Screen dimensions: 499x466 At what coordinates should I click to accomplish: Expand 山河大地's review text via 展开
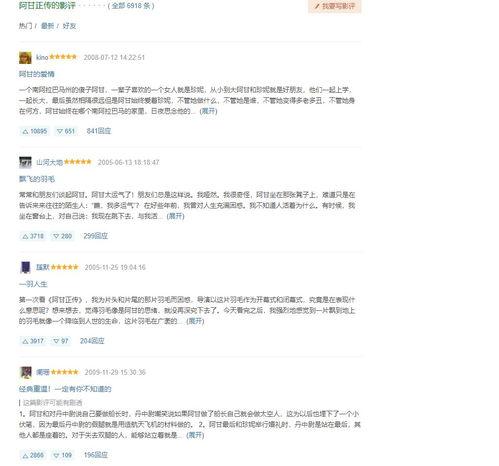click(175, 216)
